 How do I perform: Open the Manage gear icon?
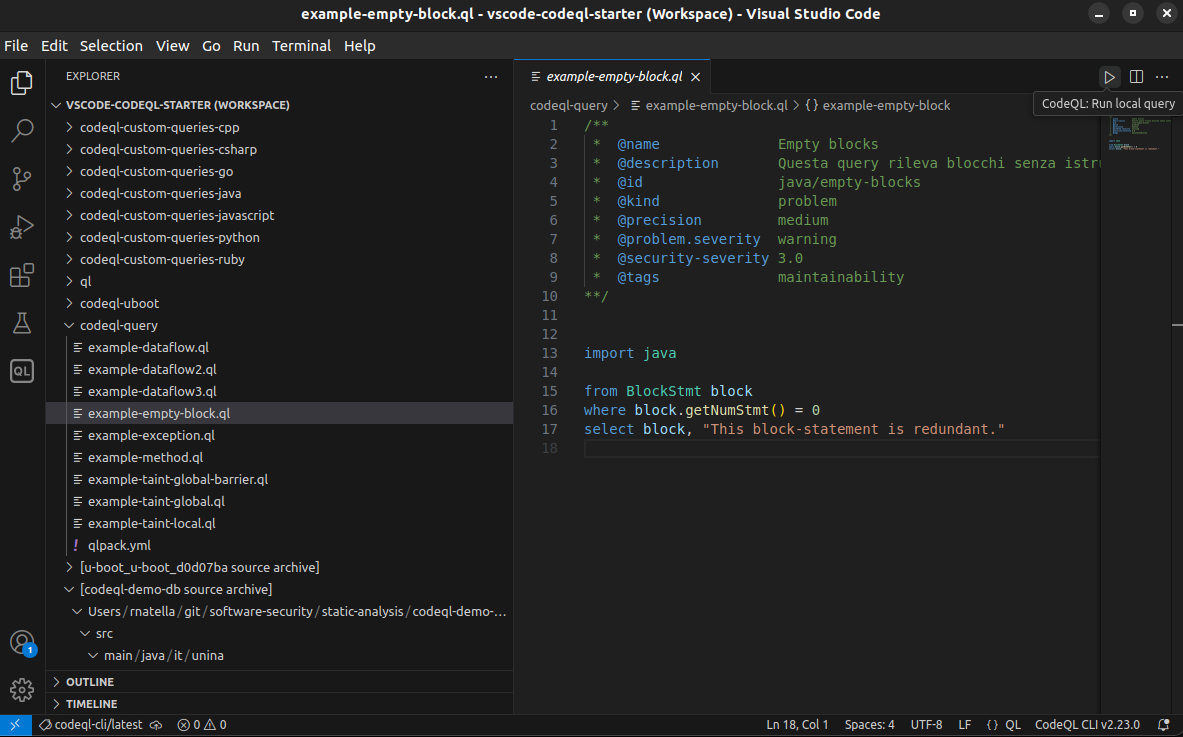[22, 689]
